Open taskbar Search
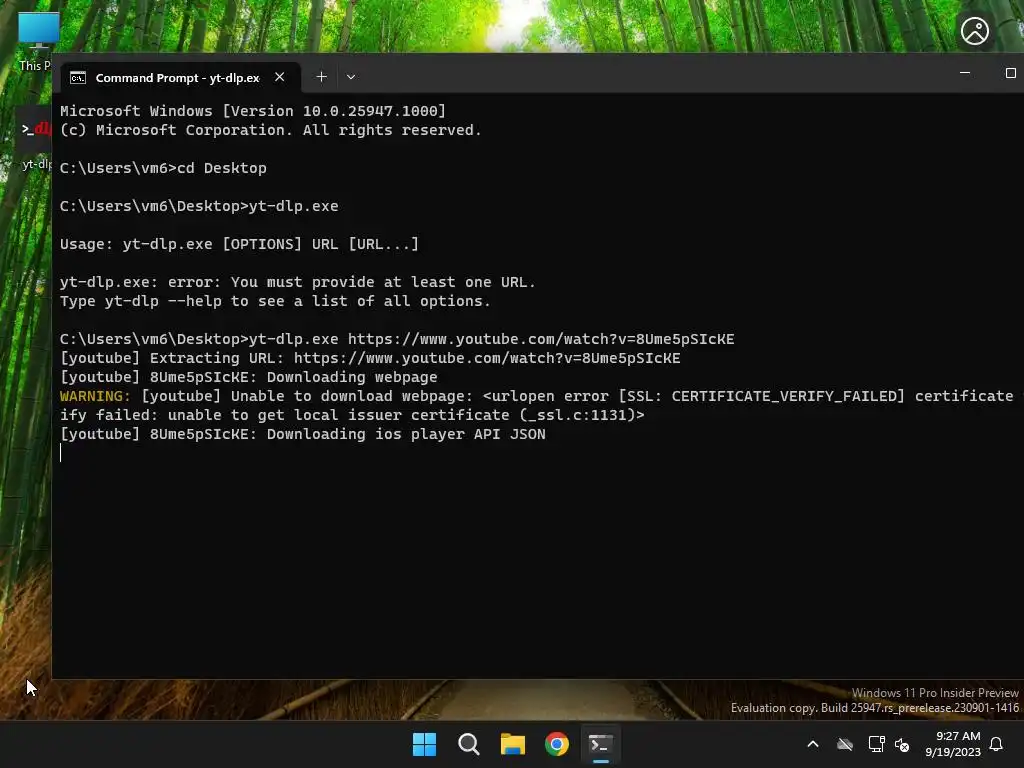The width and height of the screenshot is (1024, 768). tap(468, 744)
